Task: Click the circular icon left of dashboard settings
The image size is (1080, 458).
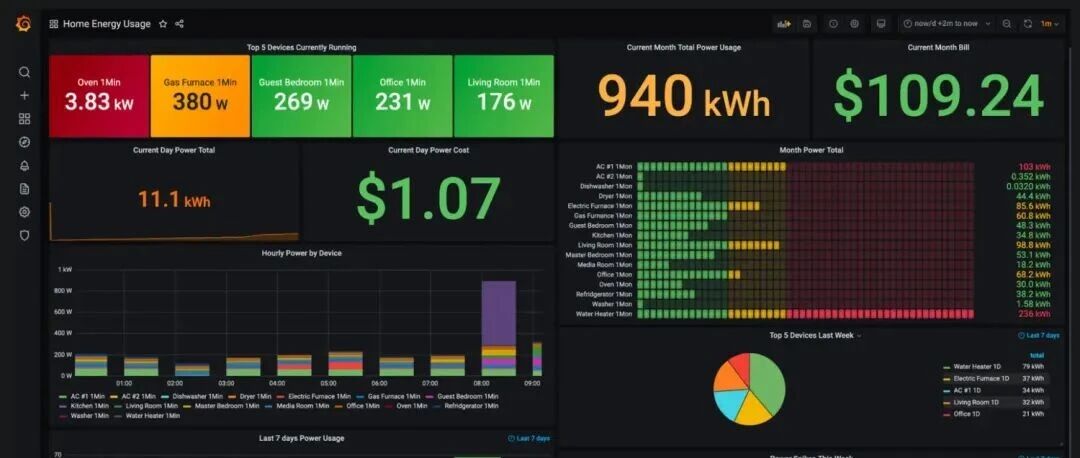Action: [833, 24]
